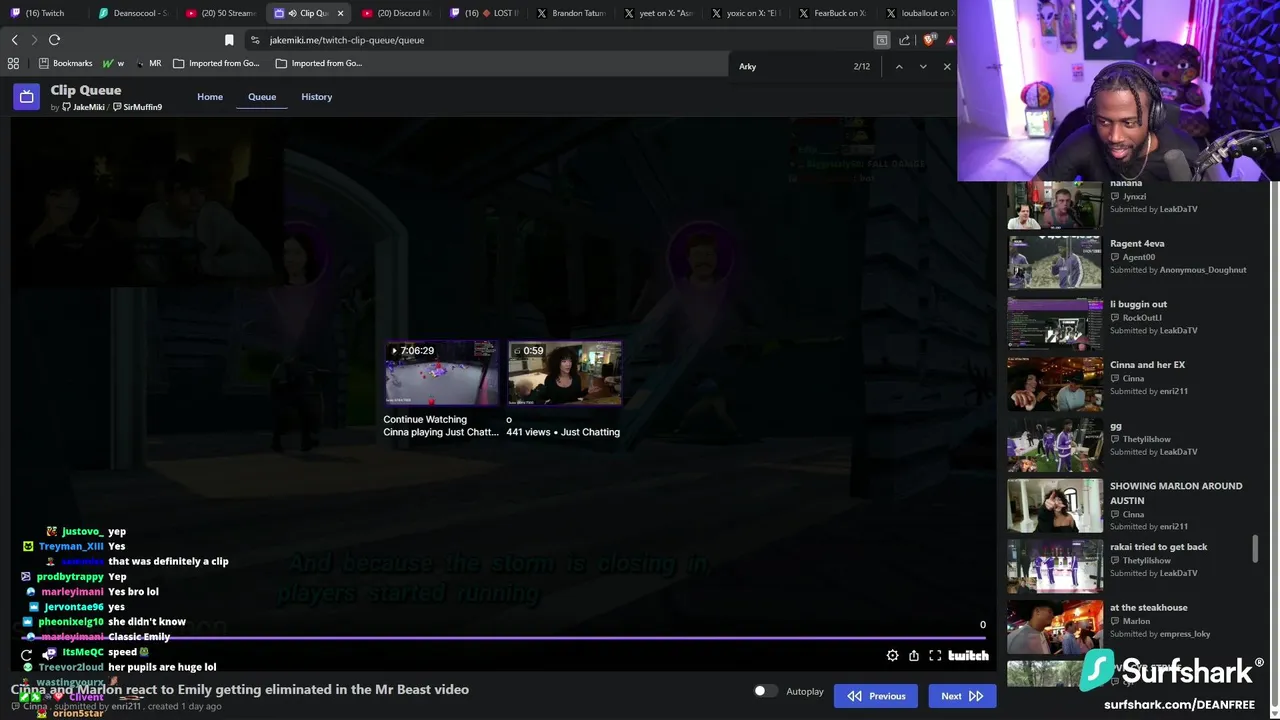Screen dimensions: 1280x720
Task: Open the picture-in-picture toolbar icon
Action: pyautogui.click(x=881, y=40)
